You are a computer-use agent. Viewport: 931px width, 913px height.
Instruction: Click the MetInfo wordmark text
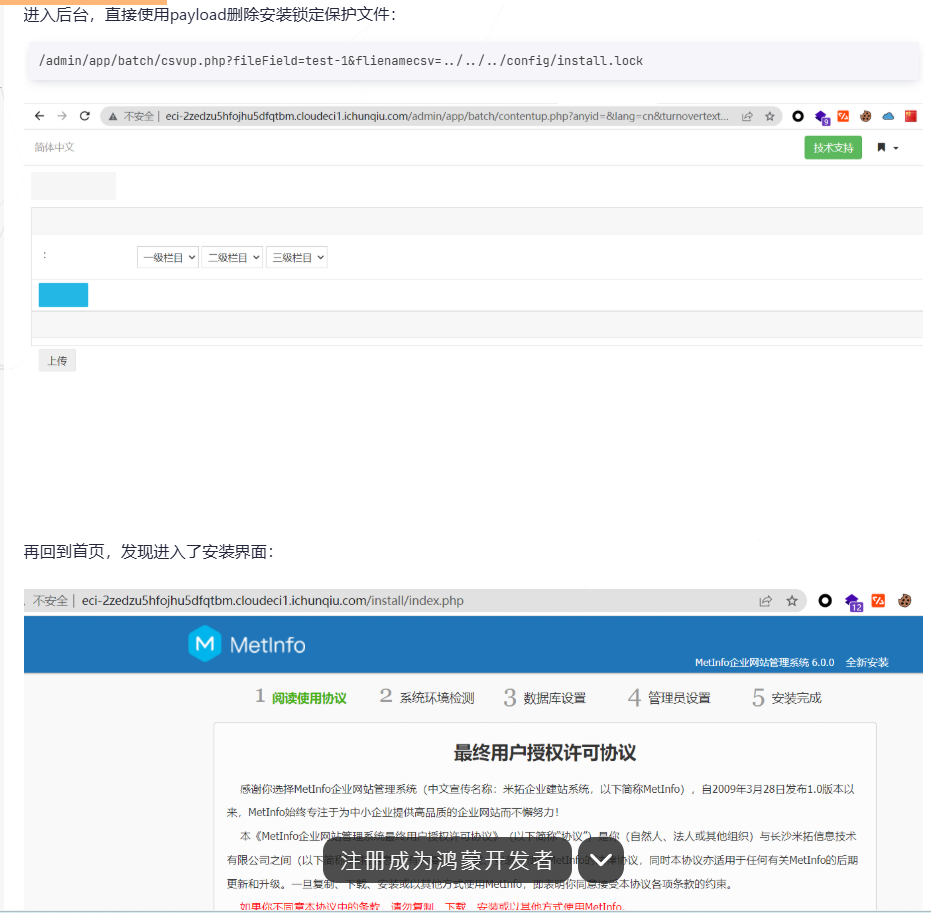(268, 645)
